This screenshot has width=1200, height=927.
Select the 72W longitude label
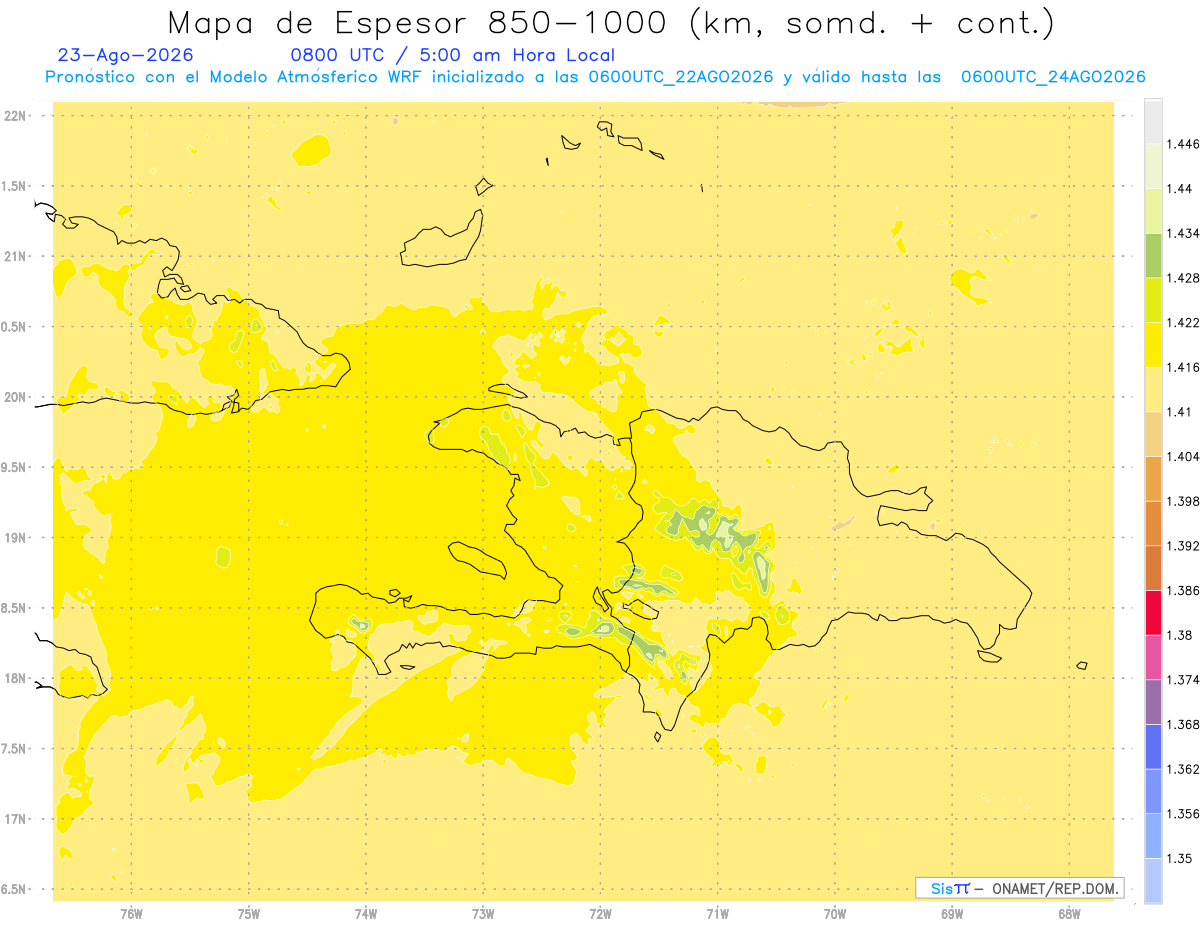601,914
